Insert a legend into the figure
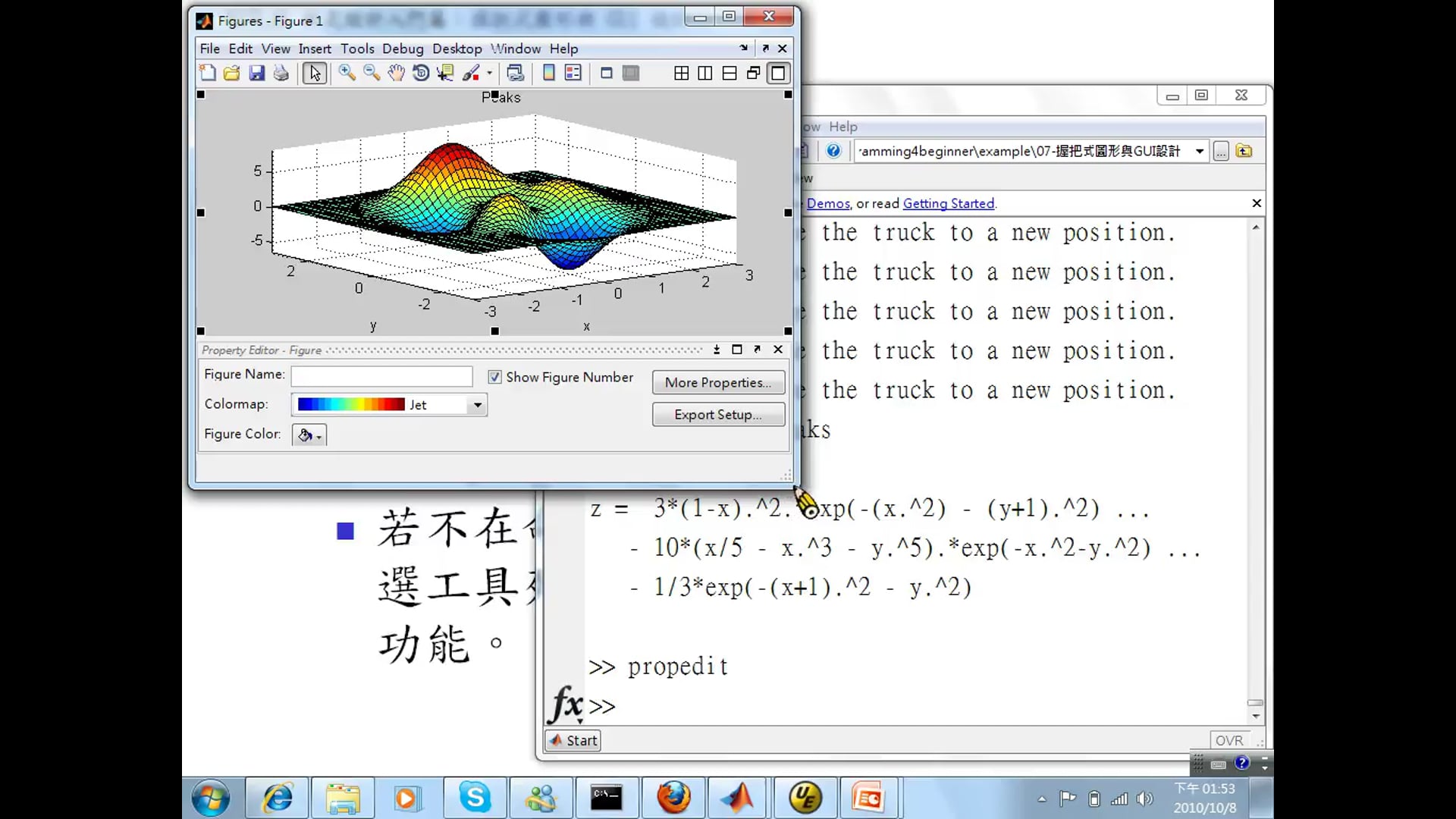This screenshot has height=819, width=1456. pyautogui.click(x=573, y=73)
